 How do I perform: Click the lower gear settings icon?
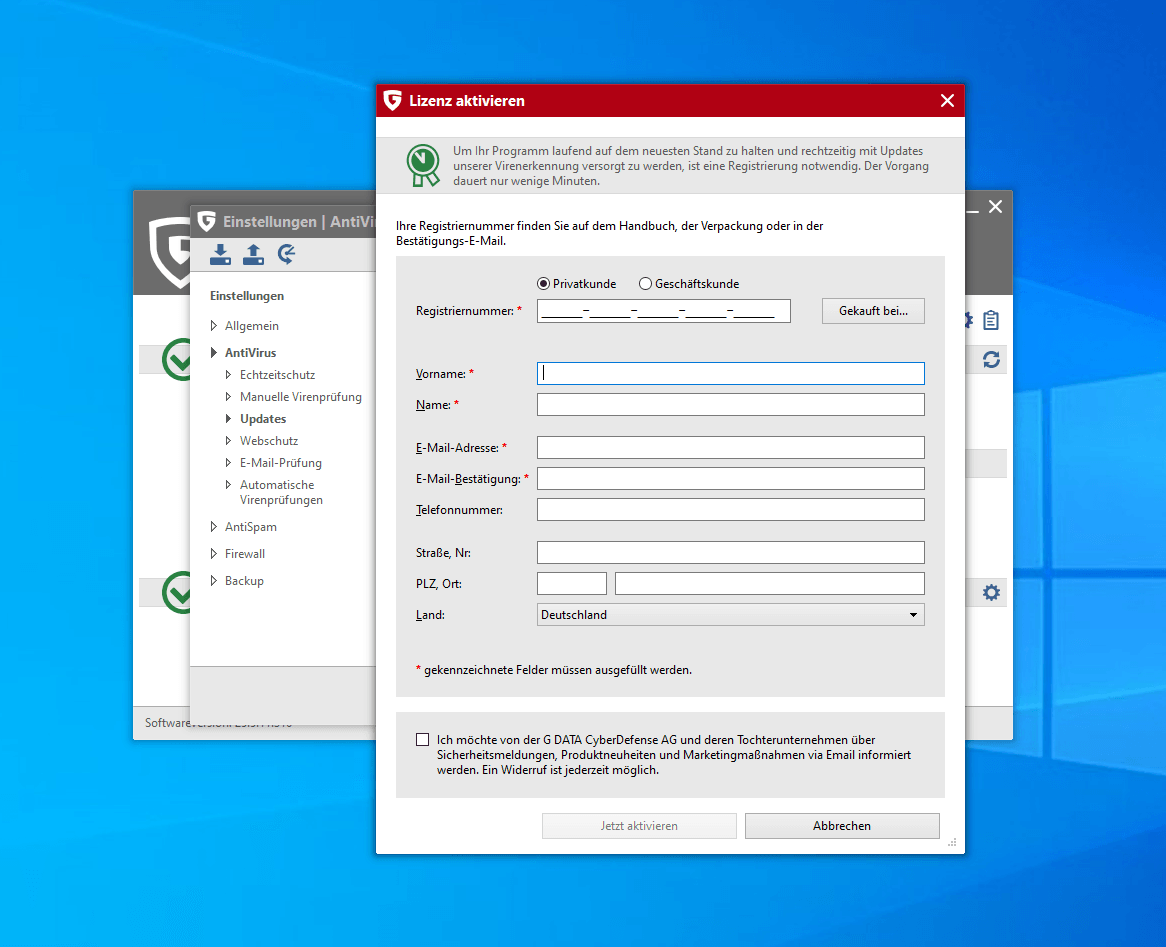[991, 593]
